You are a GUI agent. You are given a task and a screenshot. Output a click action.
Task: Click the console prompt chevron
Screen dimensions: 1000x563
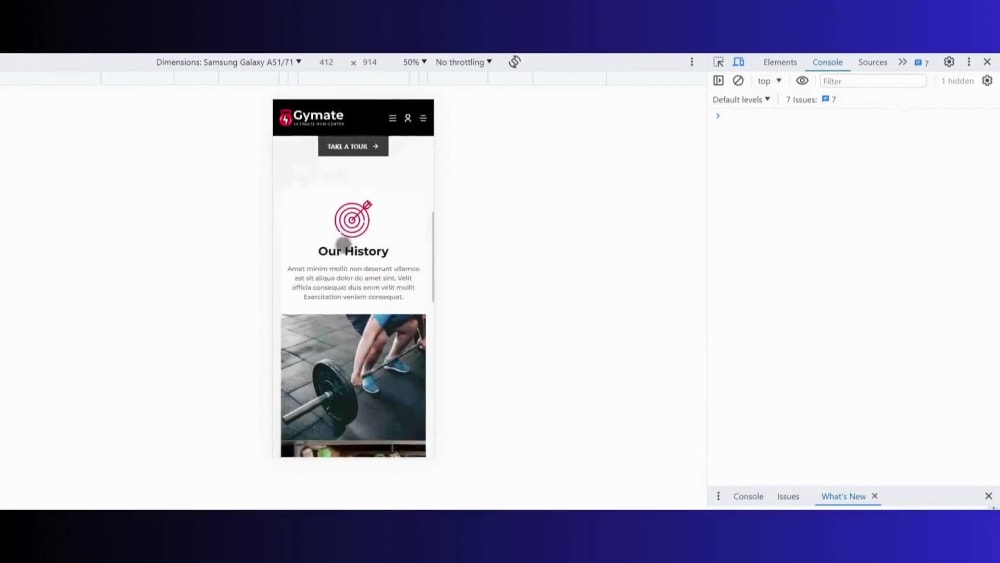tap(717, 116)
